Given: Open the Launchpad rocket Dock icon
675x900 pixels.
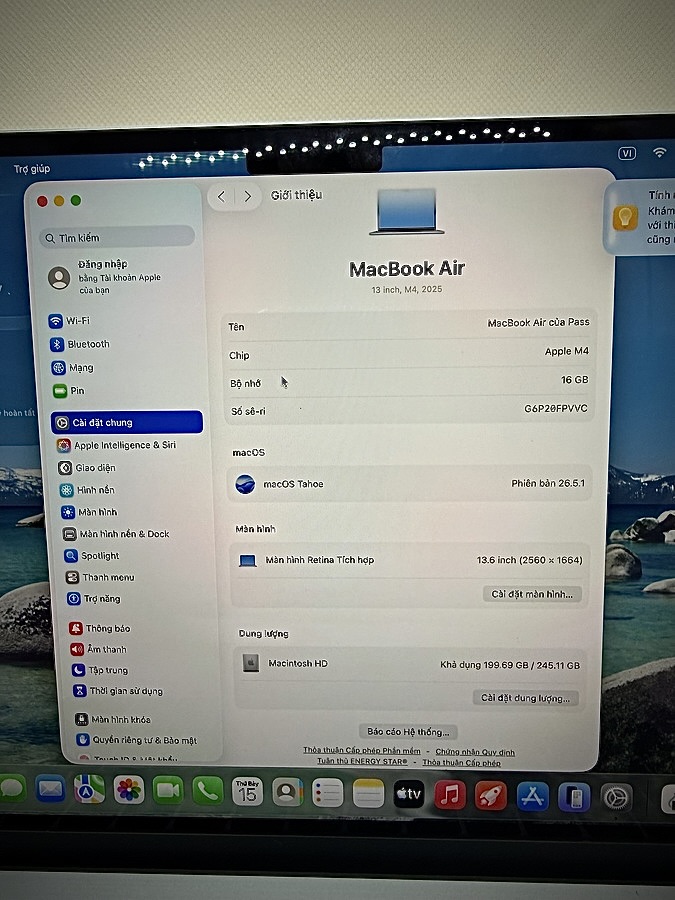Looking at the screenshot, I should [x=491, y=796].
